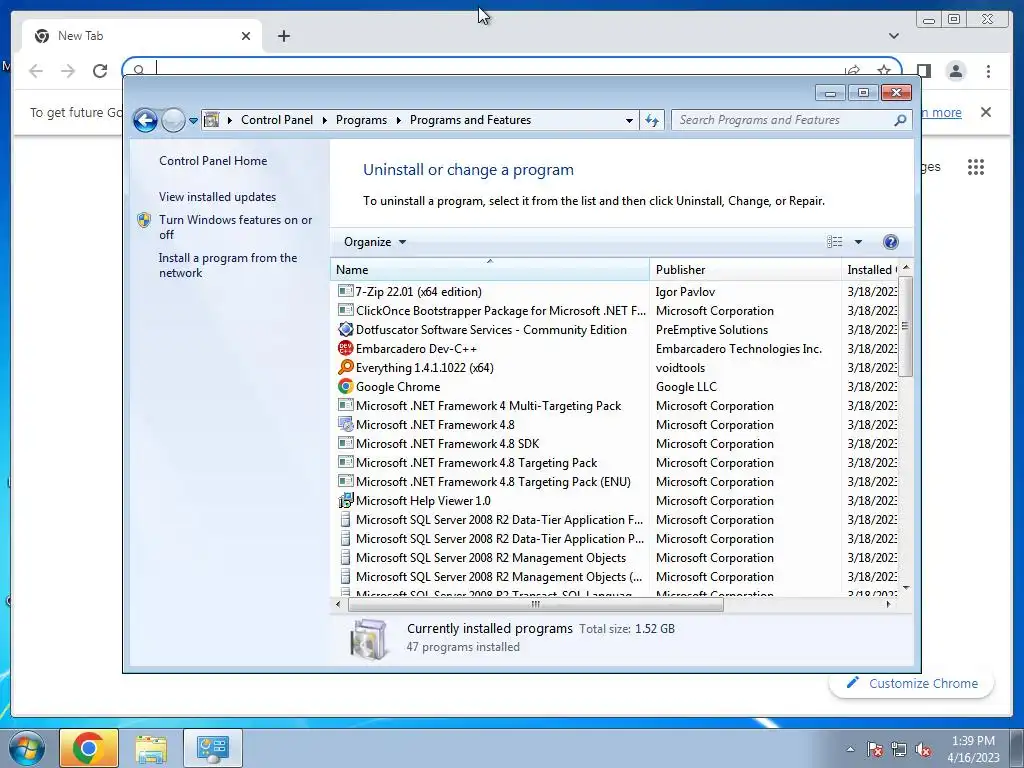Select SQL Server 2008 R2 Data-Tier Application F... row
This screenshot has height=768, width=1024.
(614, 520)
